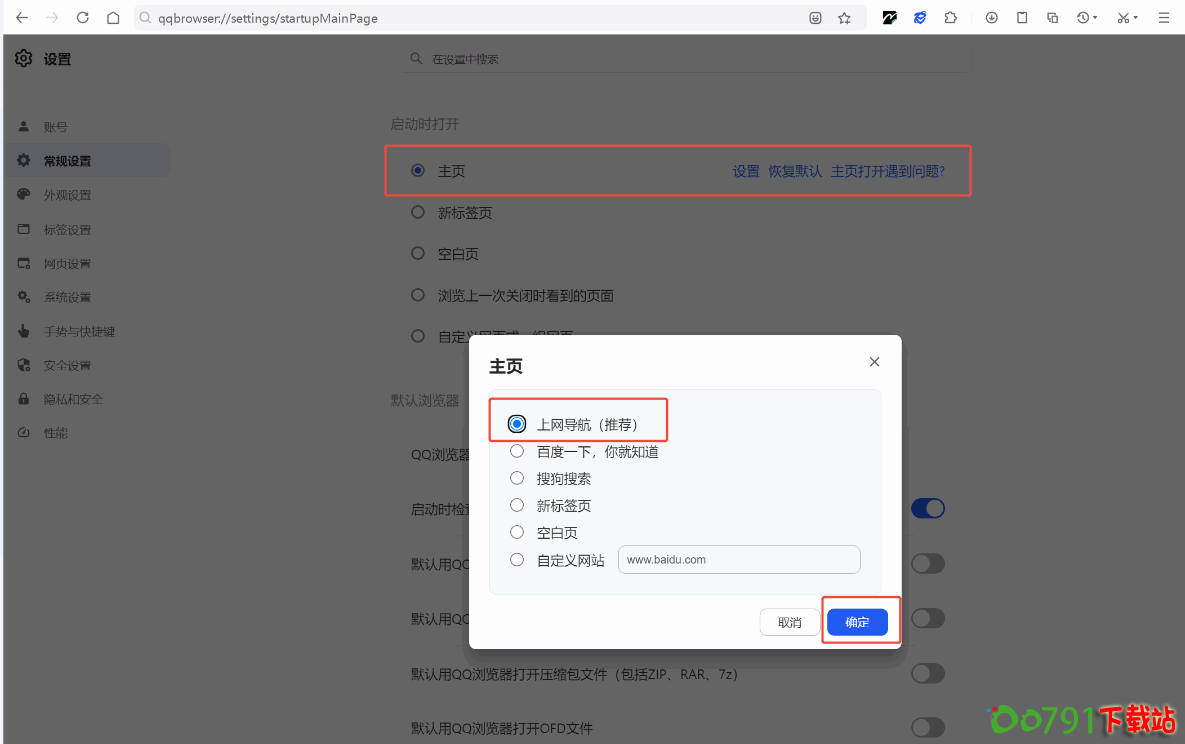The height and width of the screenshot is (744, 1185).
Task: Click the browser reload button
Action: tap(83, 18)
